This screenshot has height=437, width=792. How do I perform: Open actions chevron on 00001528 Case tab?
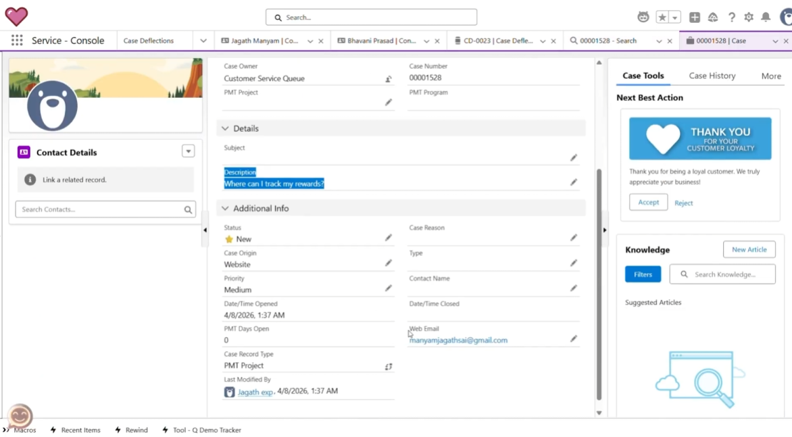coord(775,41)
